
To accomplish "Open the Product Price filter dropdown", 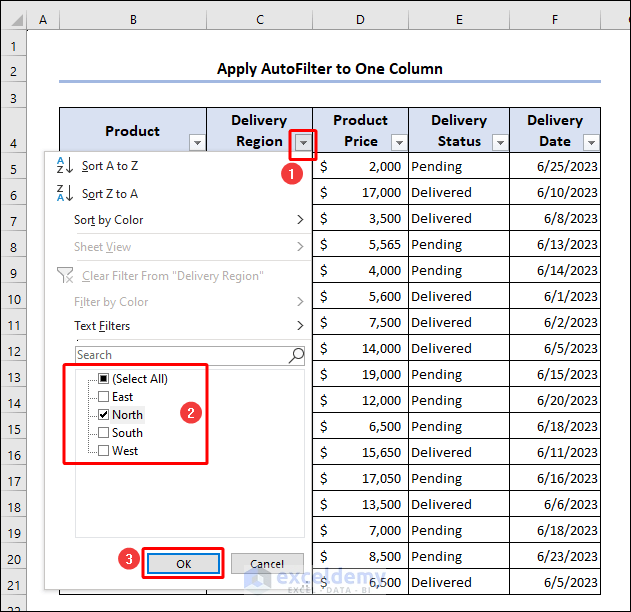I will 399,142.
